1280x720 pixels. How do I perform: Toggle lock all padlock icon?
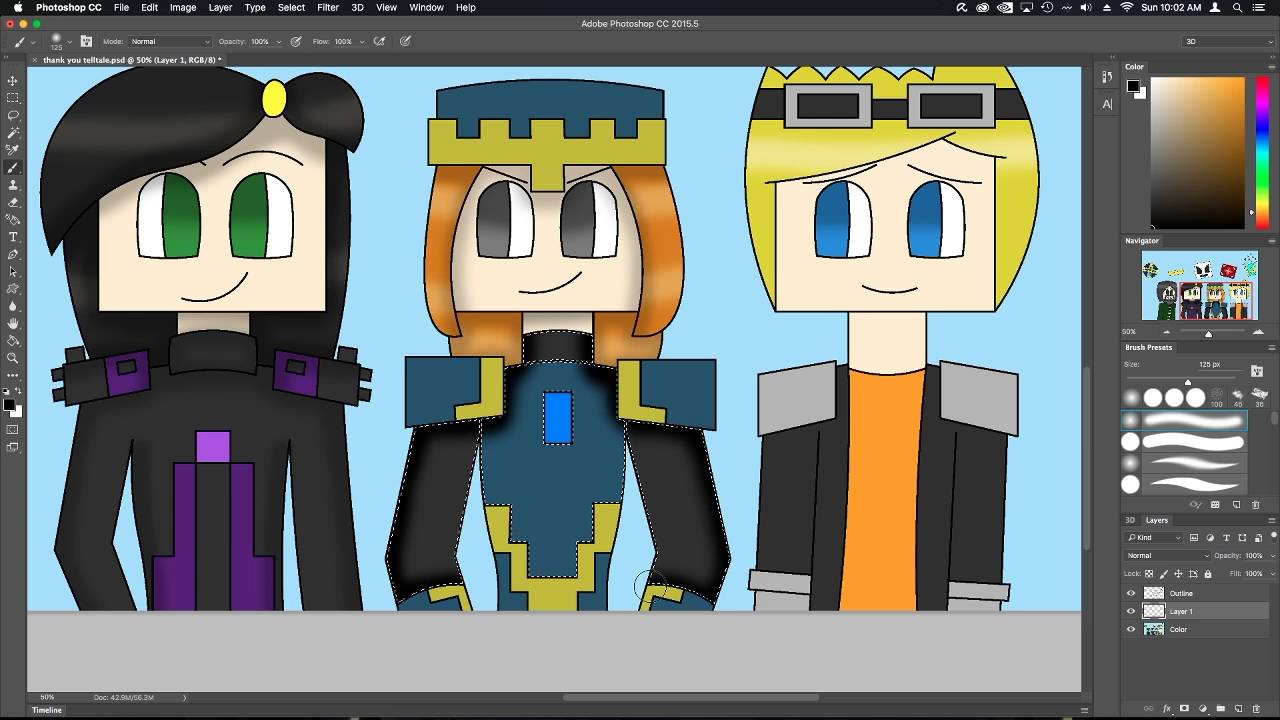click(x=1208, y=574)
